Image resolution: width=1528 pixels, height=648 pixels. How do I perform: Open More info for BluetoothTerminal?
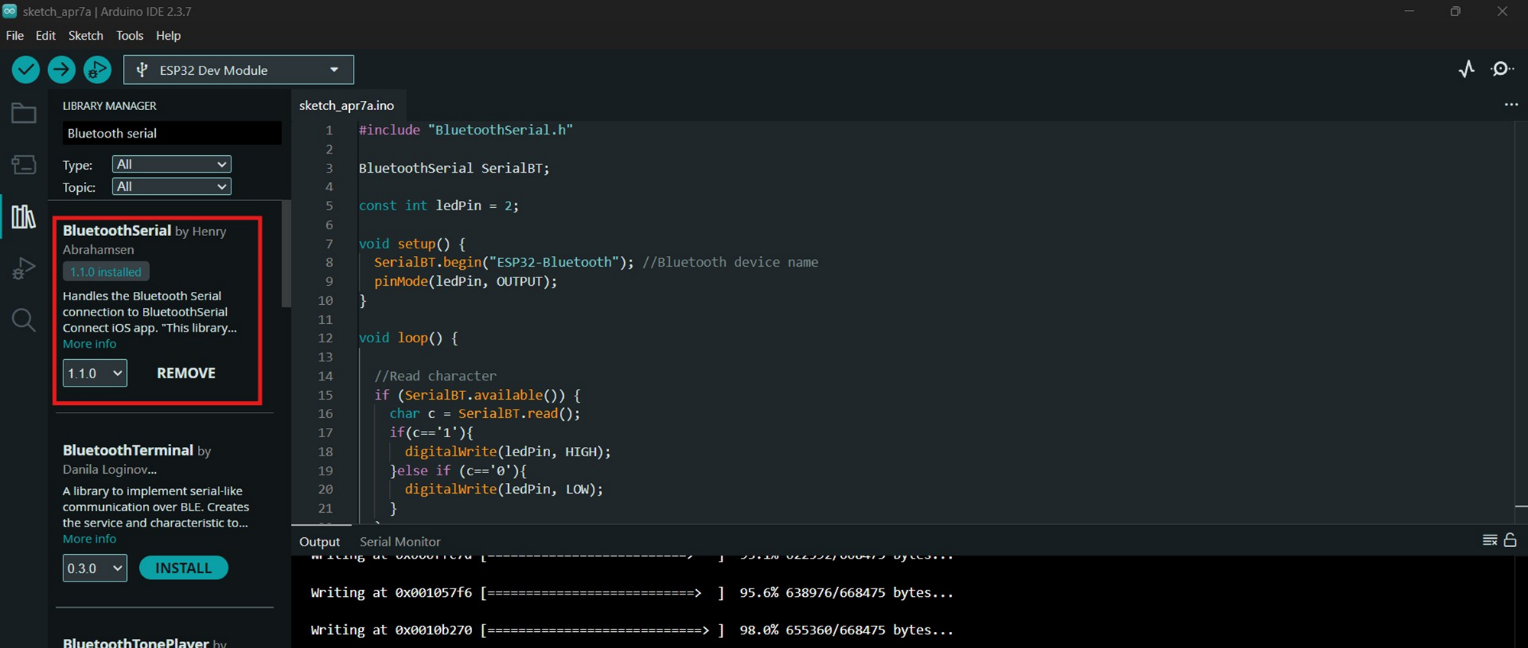90,539
